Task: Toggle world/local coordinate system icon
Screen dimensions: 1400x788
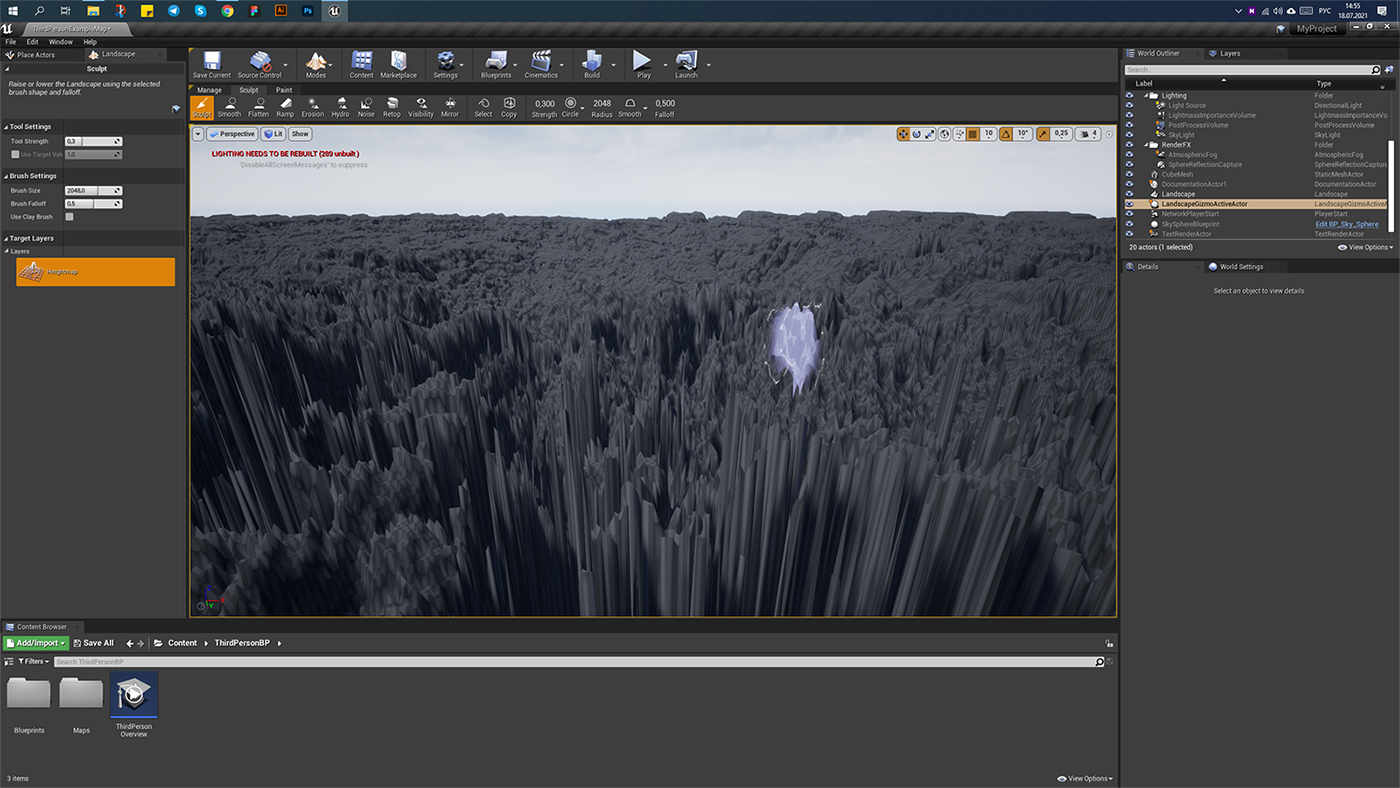Action: (x=945, y=133)
